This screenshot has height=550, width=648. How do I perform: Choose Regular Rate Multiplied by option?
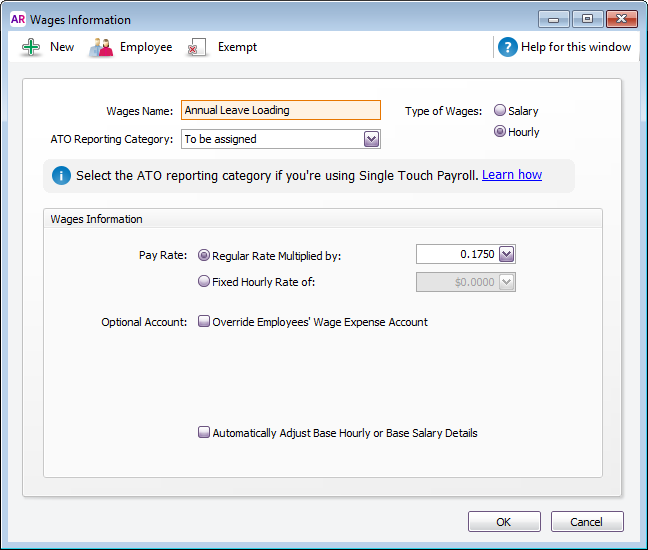(x=205, y=256)
